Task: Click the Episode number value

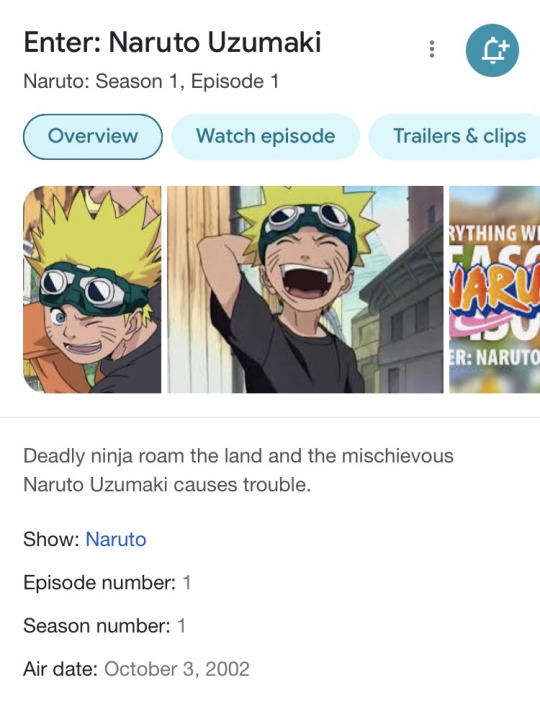Action: click(186, 583)
